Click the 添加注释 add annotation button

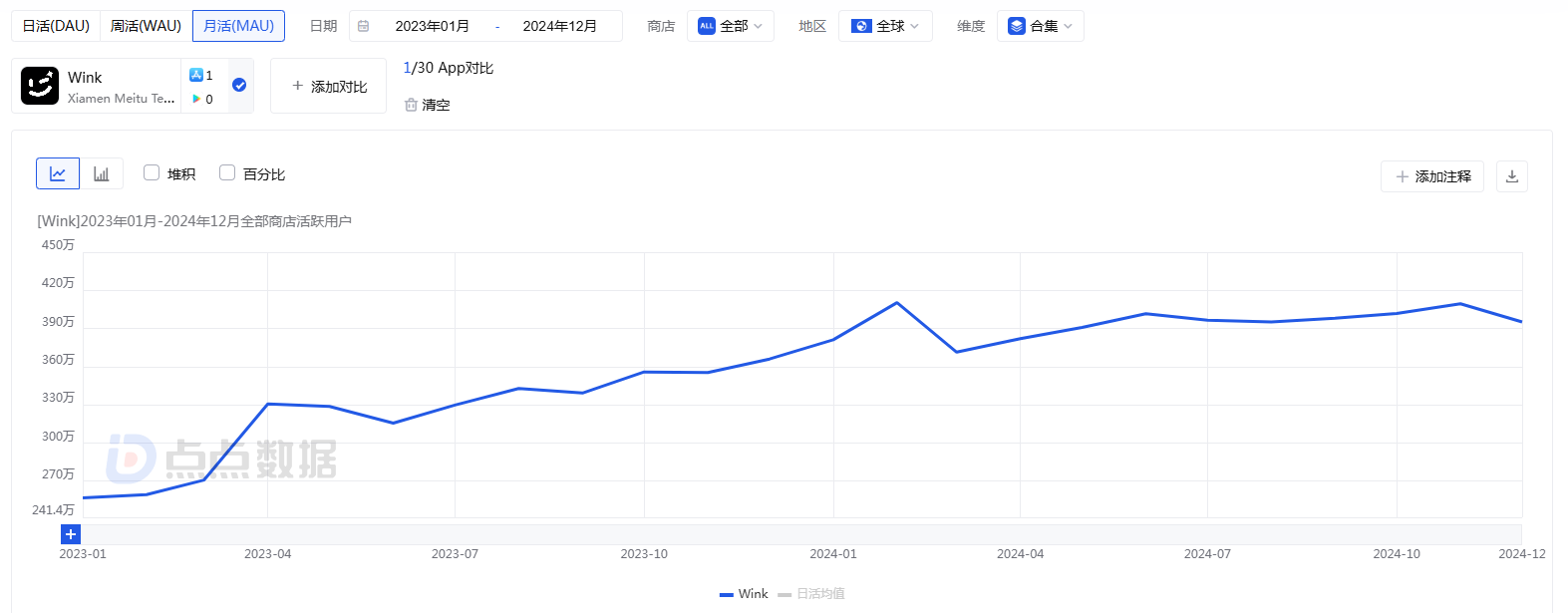pyautogui.click(x=1432, y=176)
